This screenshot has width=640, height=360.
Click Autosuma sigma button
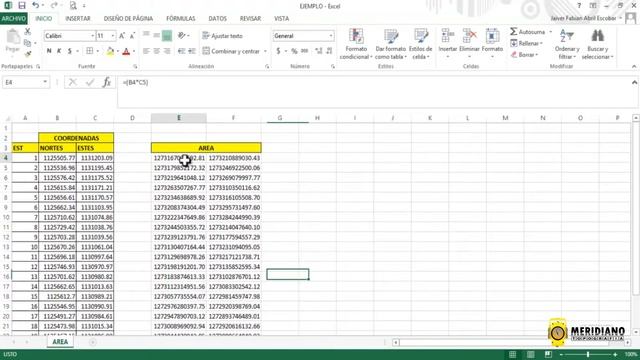coord(527,31)
